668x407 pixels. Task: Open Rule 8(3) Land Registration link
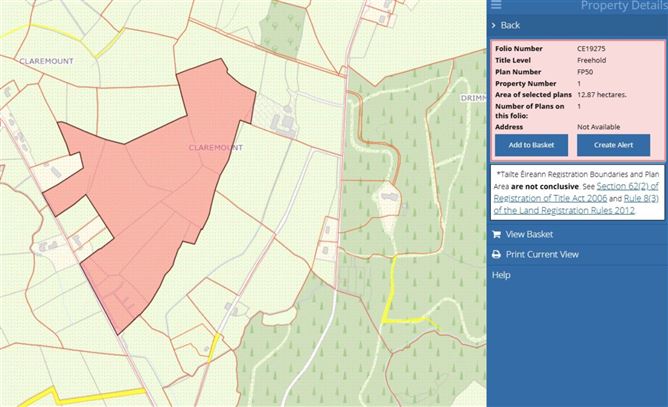coord(576,205)
